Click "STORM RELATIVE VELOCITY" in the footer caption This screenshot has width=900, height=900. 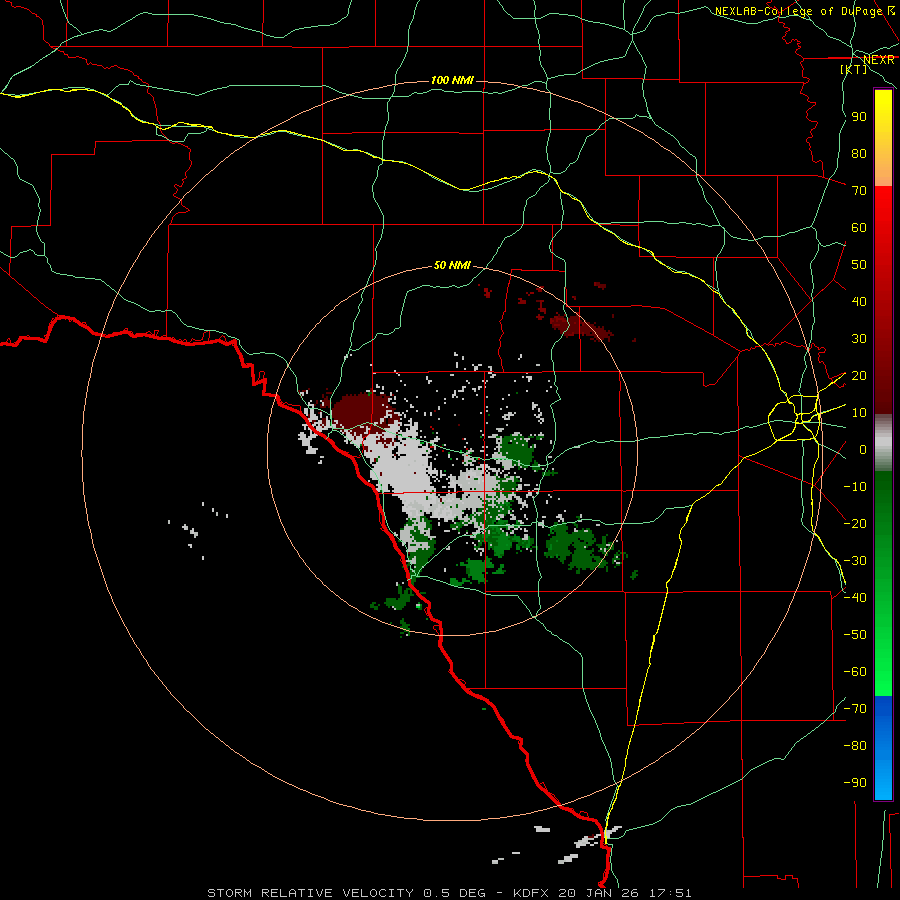(x=312, y=893)
